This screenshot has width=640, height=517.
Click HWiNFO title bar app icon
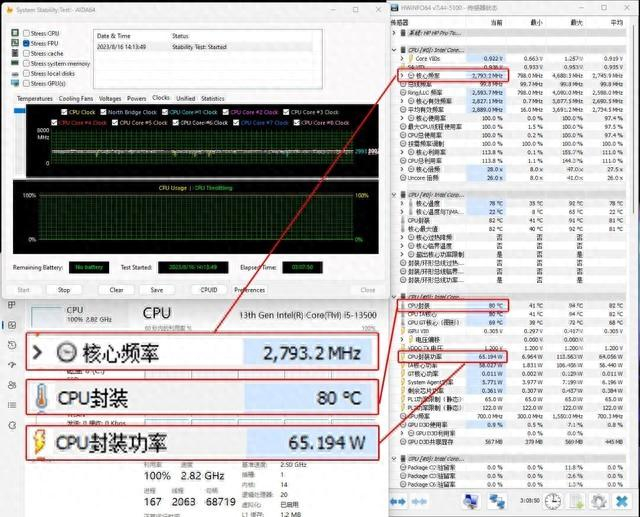394,8
